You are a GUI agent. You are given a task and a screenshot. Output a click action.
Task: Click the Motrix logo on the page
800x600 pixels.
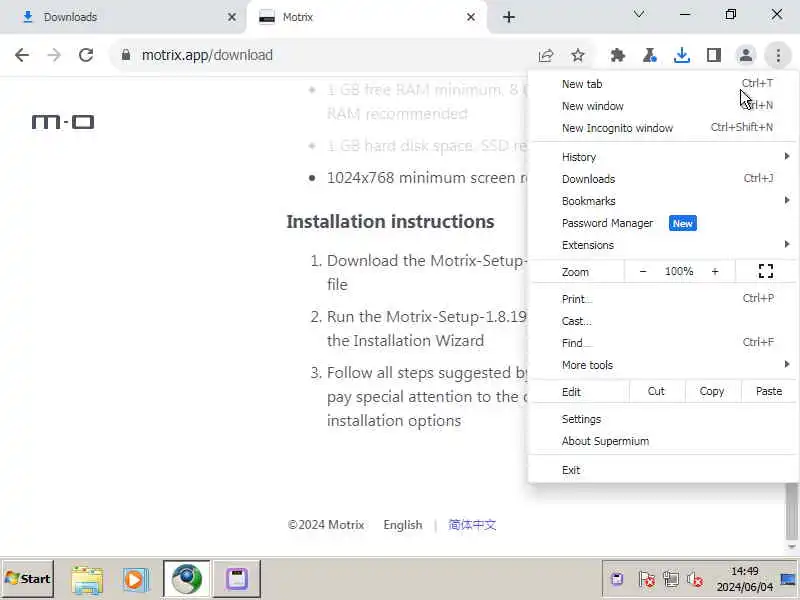[63, 122]
